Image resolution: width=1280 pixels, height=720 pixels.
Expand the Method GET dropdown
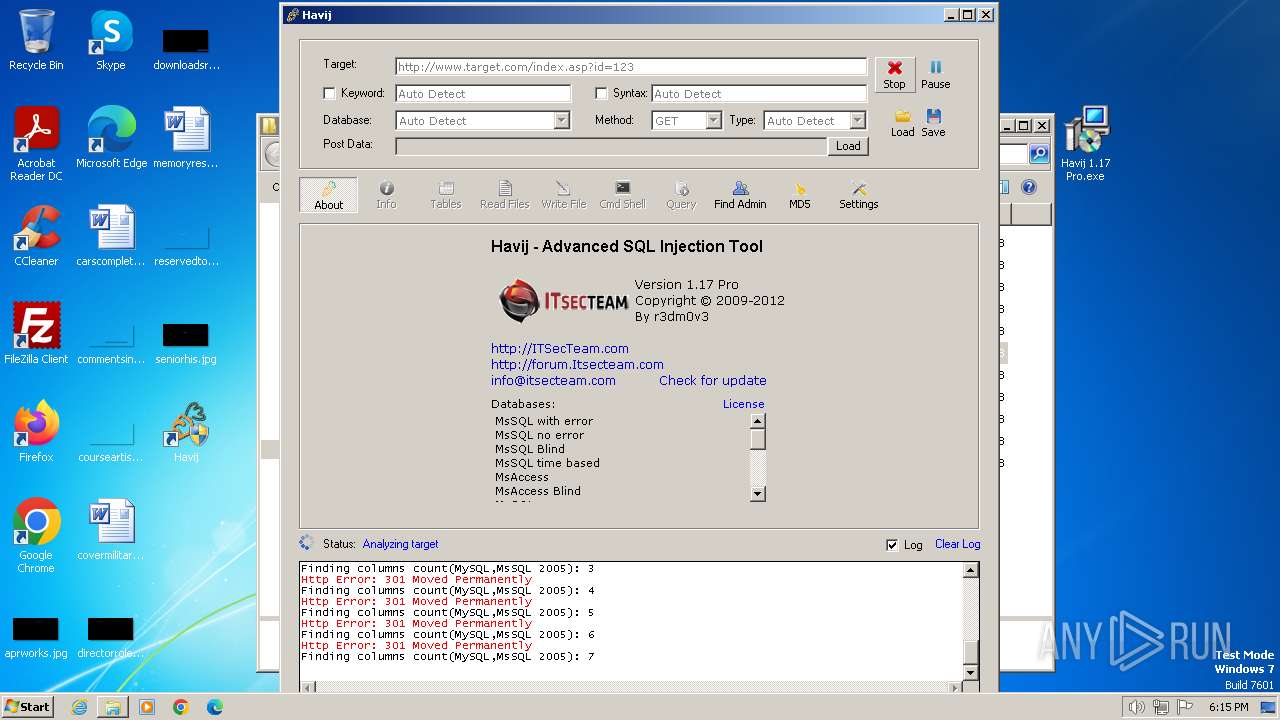pyautogui.click(x=713, y=120)
